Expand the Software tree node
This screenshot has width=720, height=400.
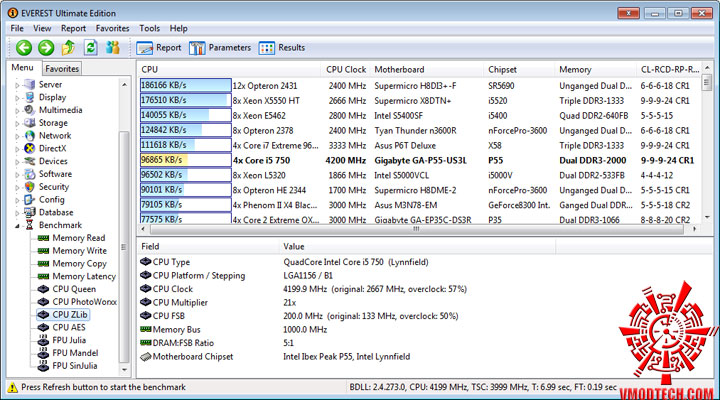pos(17,175)
